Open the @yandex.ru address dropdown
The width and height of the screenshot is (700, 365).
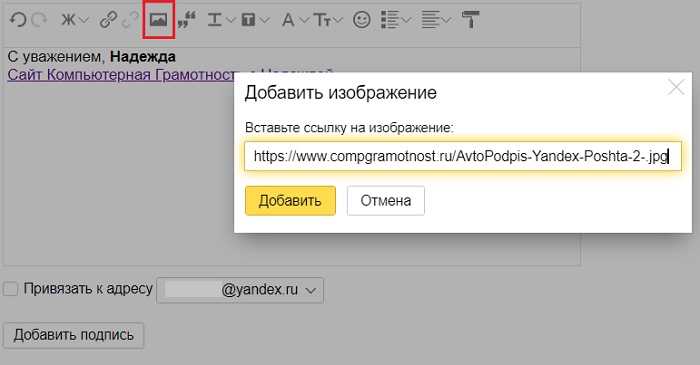[240, 290]
